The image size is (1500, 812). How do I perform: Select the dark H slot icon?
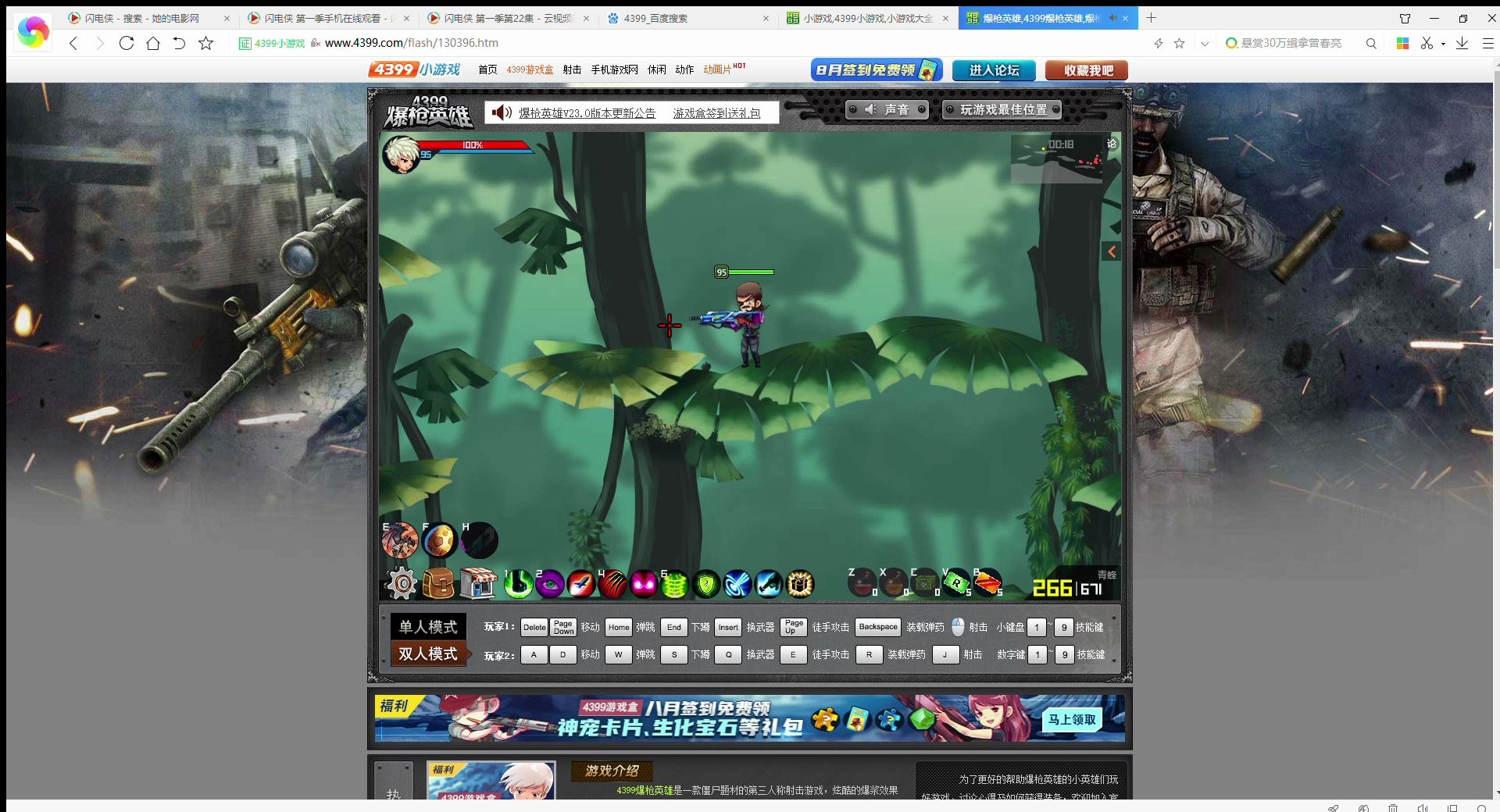pyautogui.click(x=479, y=540)
